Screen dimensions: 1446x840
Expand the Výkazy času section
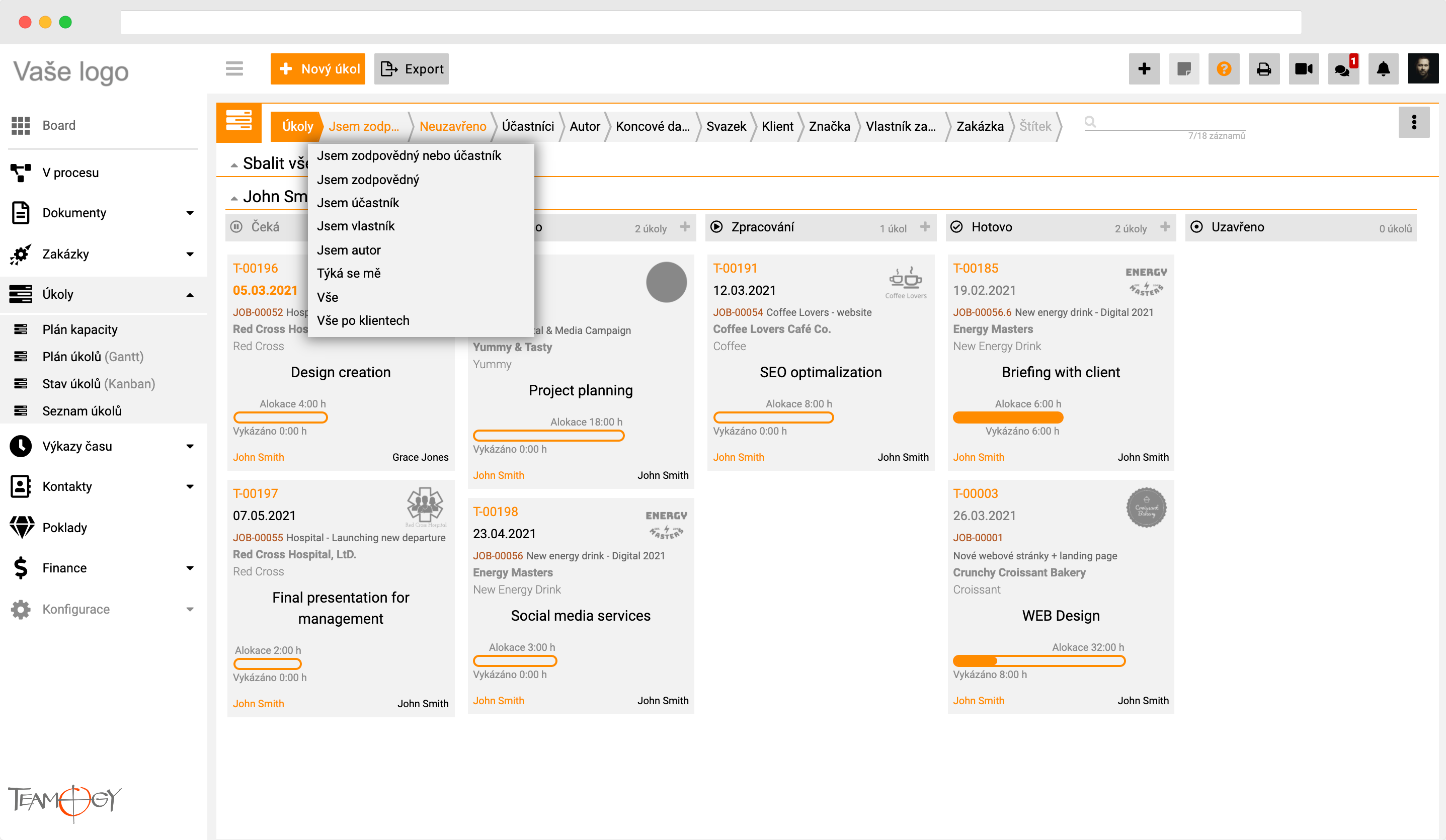pos(190,446)
